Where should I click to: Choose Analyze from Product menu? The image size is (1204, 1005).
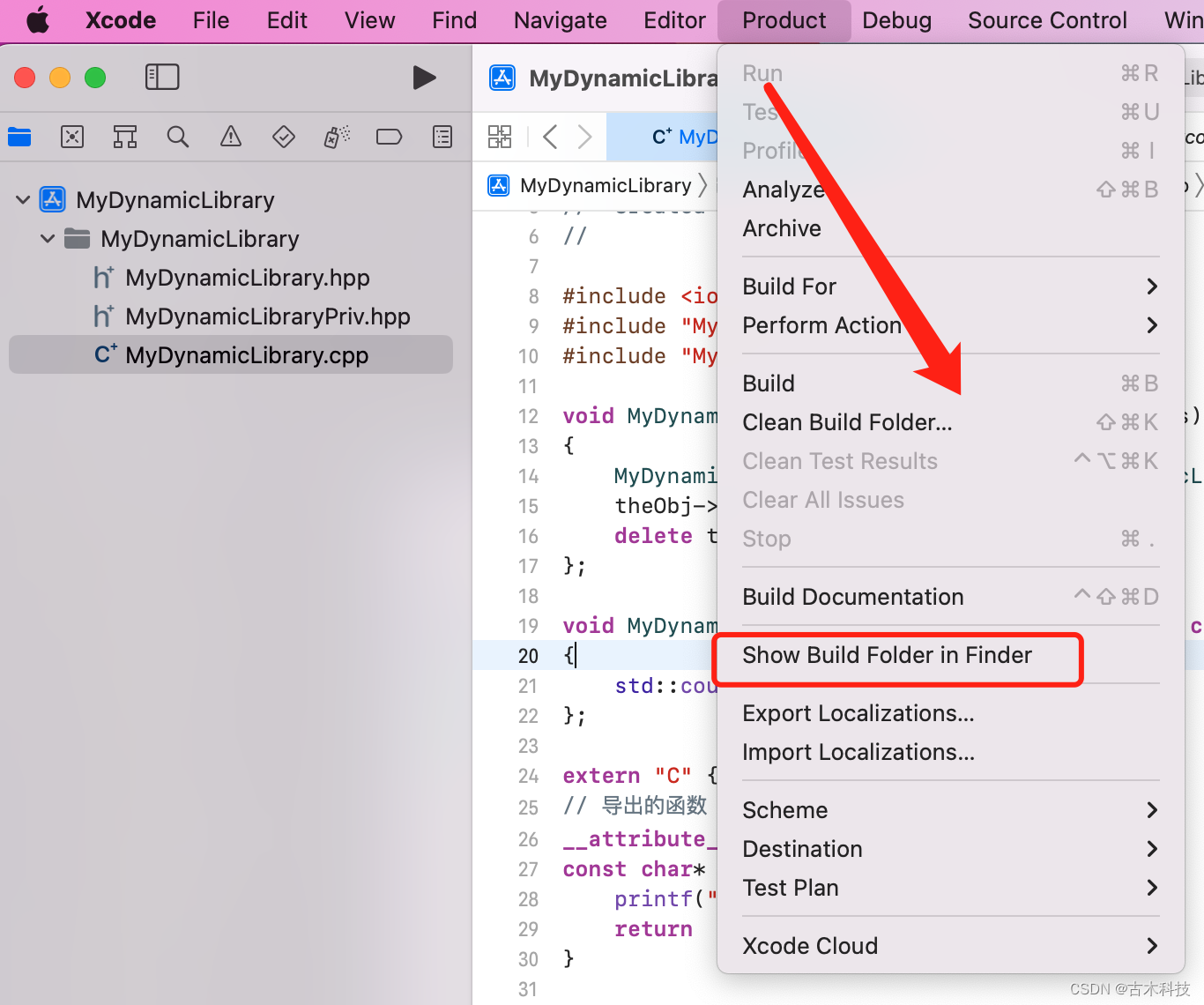coord(950,190)
